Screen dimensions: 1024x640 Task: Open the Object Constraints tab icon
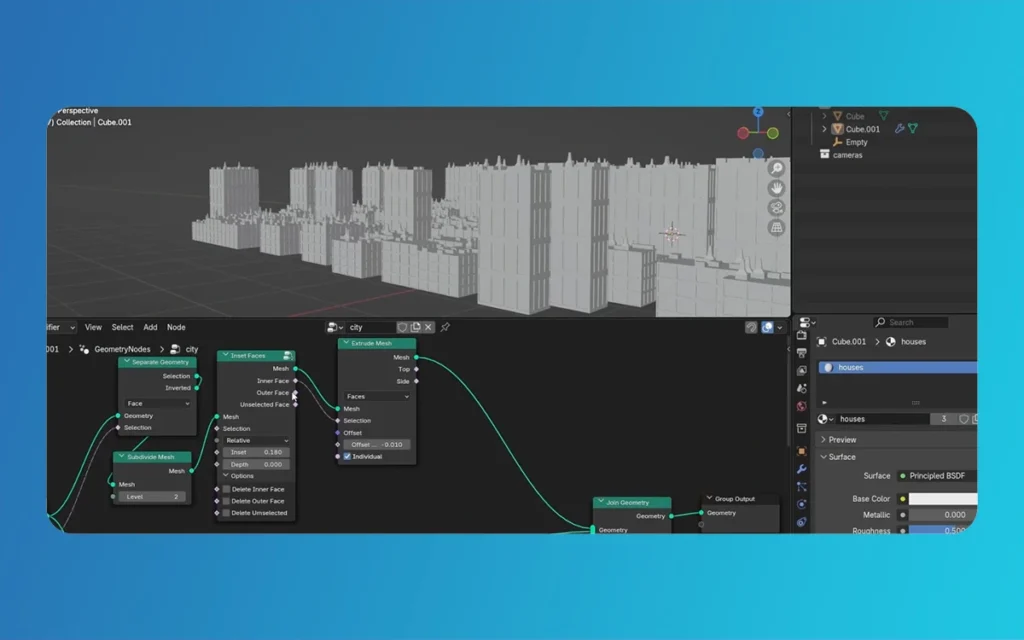tap(802, 522)
